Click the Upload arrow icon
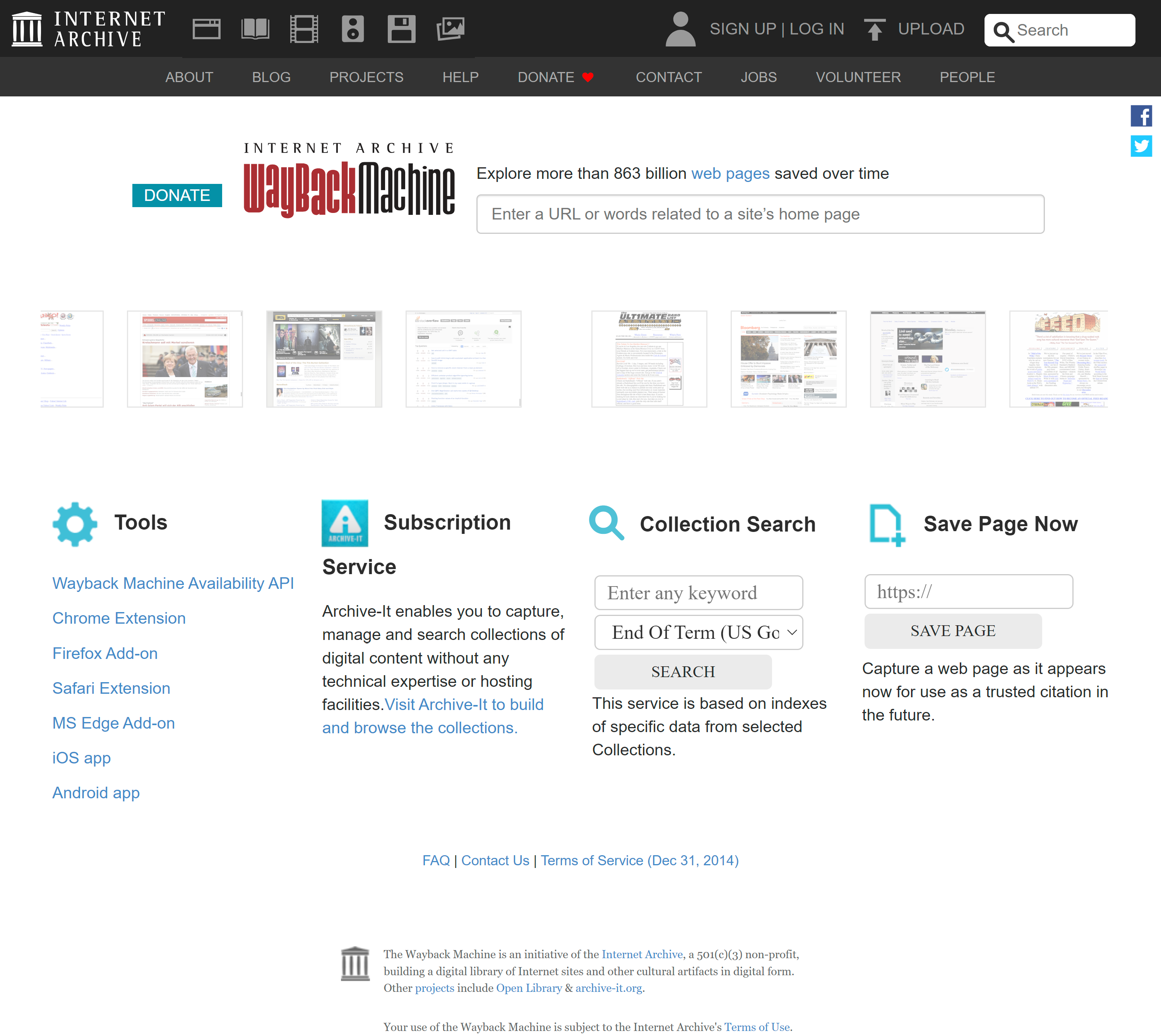The width and height of the screenshot is (1161, 1036). coord(875,29)
